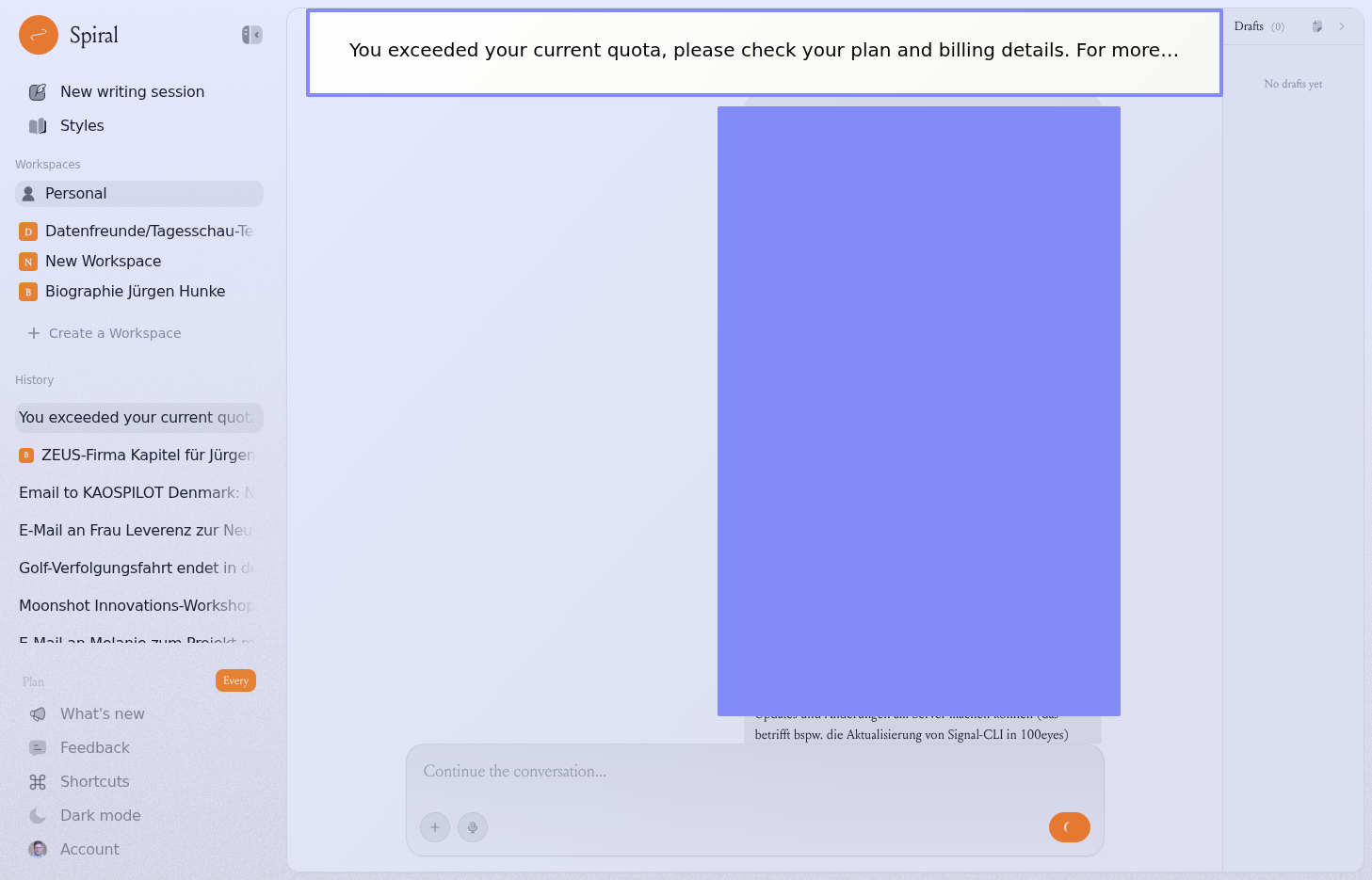The height and width of the screenshot is (880, 1372).
Task: Click the Spiral orange logo
Action: click(x=39, y=35)
